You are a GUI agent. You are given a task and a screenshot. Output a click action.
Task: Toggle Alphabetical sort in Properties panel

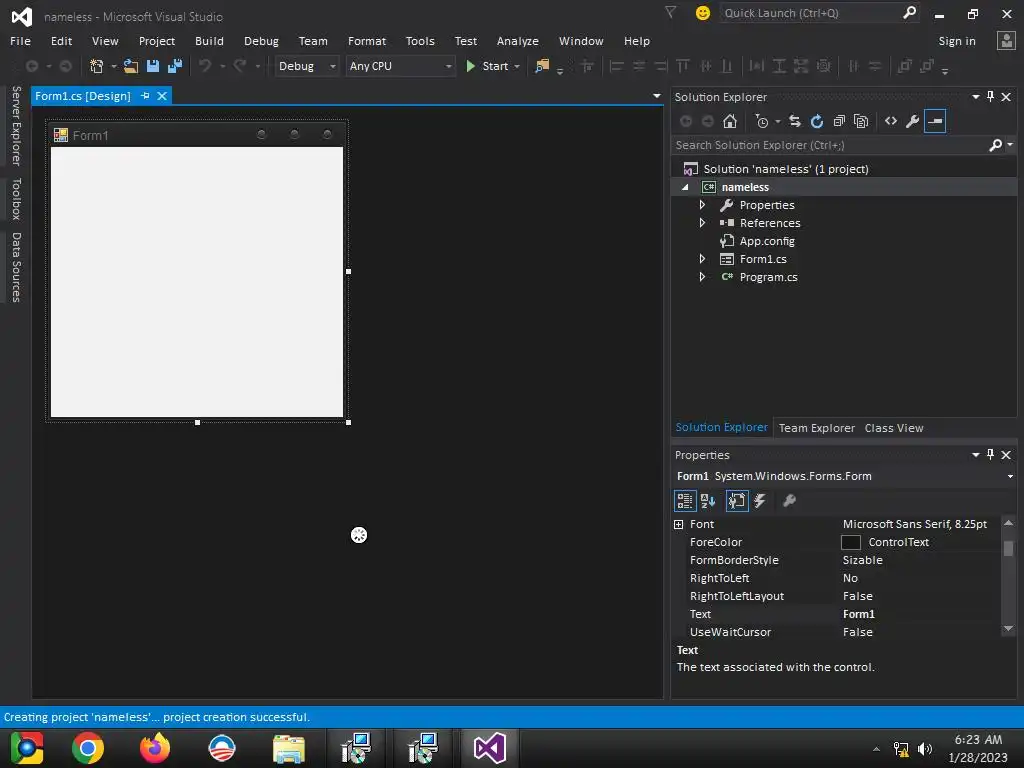[708, 501]
